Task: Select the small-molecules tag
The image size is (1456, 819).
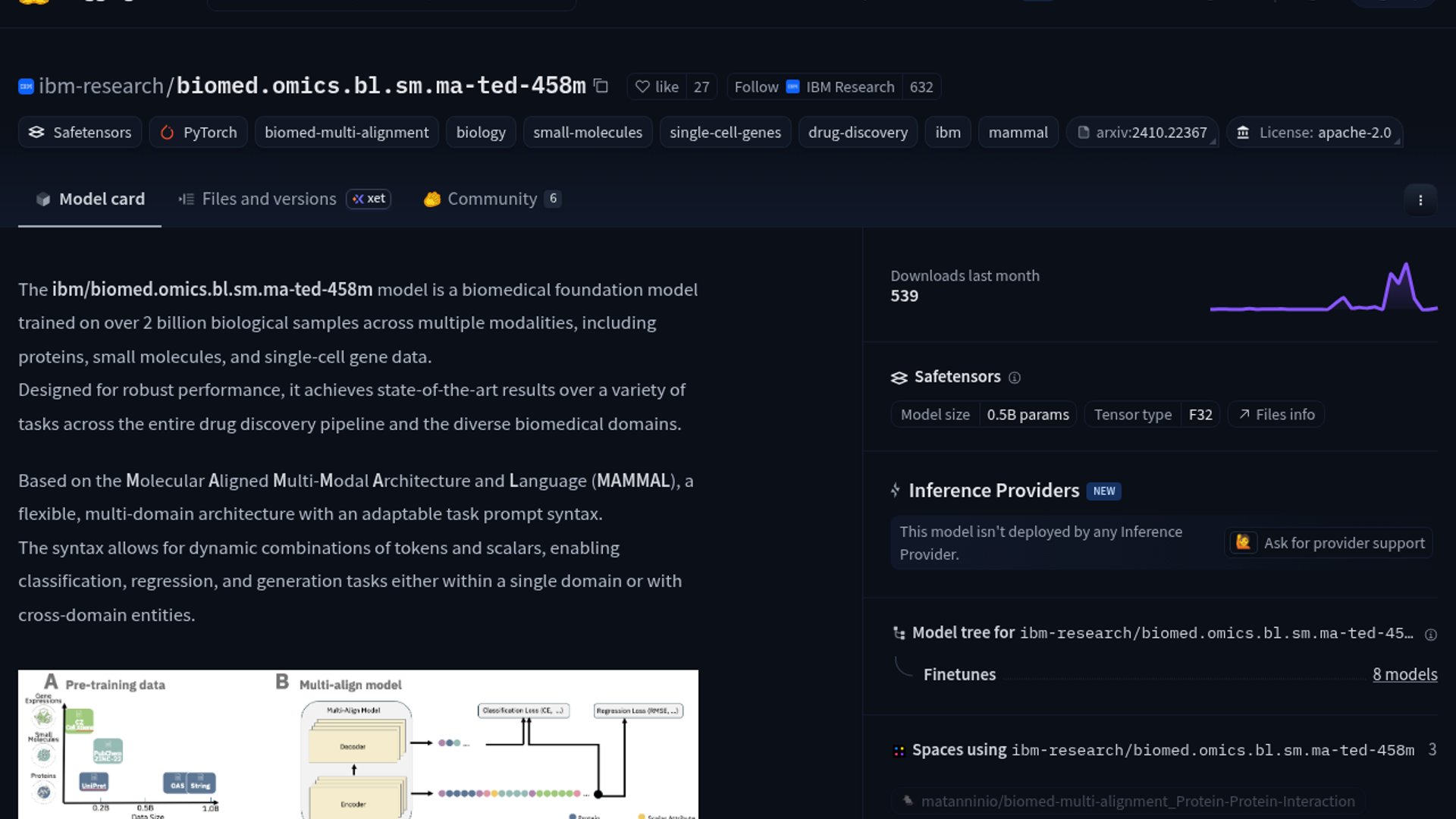Action: click(x=588, y=132)
